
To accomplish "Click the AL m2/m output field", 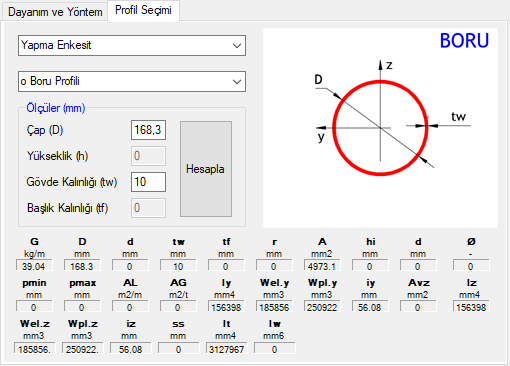I will pyautogui.click(x=130, y=307).
